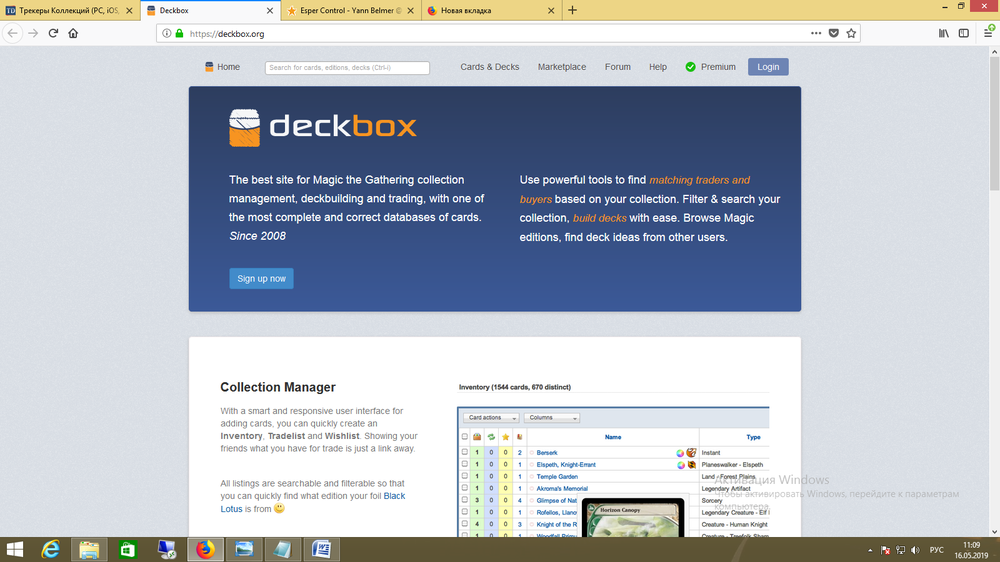Click the Sign up now button

261,279
